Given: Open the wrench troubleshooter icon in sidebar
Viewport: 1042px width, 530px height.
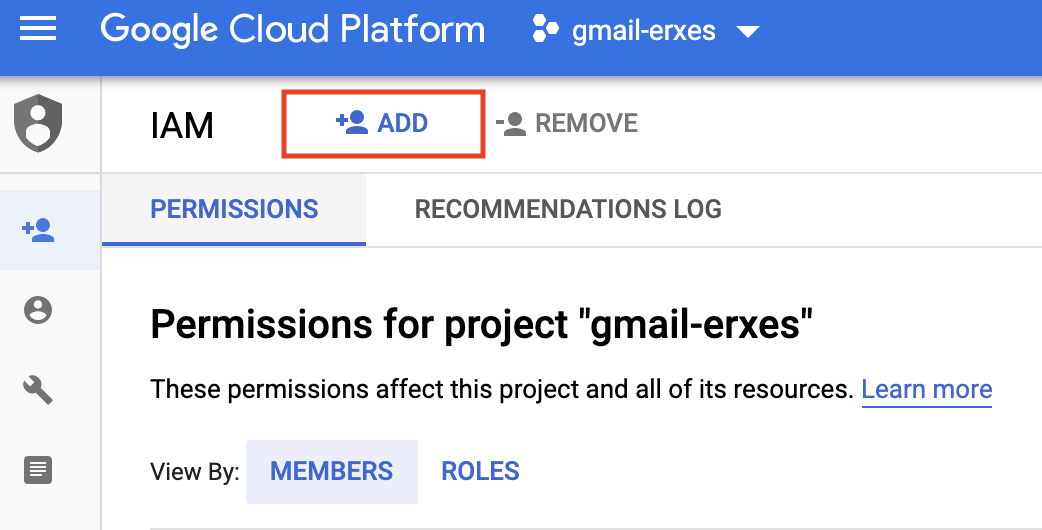Looking at the screenshot, I should [38, 390].
